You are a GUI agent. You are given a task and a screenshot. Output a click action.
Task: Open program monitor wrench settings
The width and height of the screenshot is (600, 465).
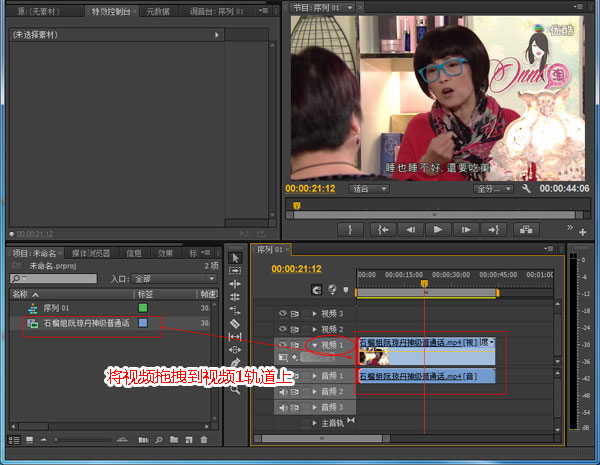(x=526, y=189)
